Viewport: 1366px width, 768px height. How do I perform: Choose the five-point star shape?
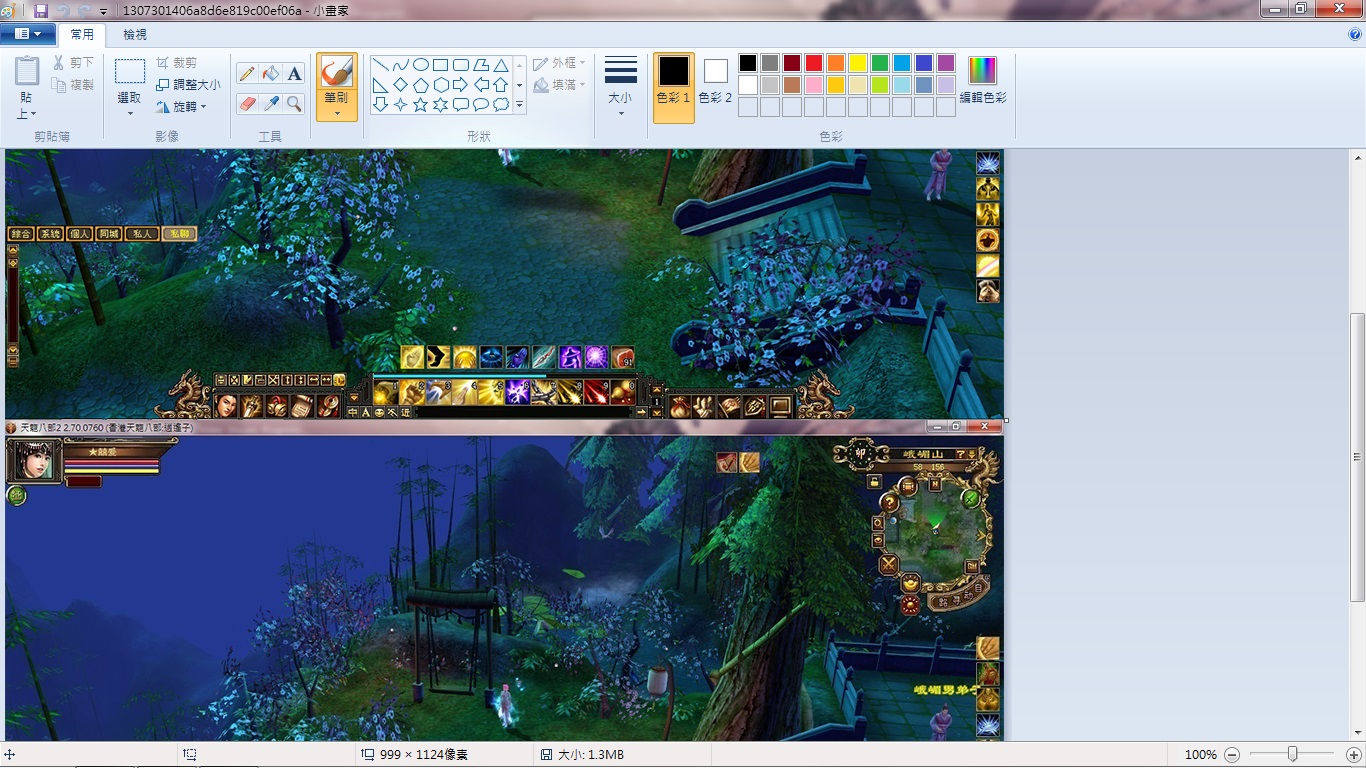[421, 105]
